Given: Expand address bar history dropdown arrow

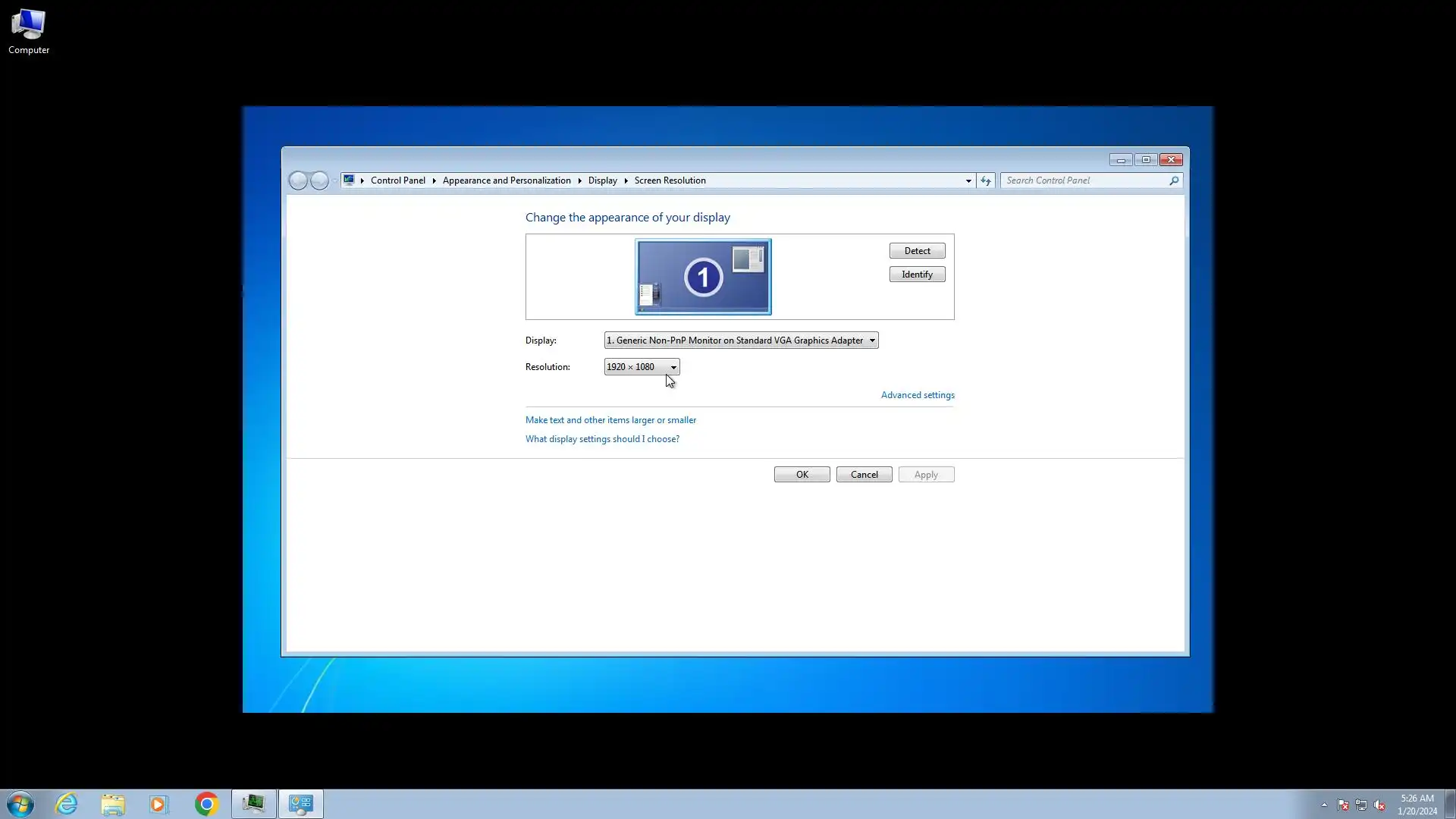Looking at the screenshot, I should [968, 180].
